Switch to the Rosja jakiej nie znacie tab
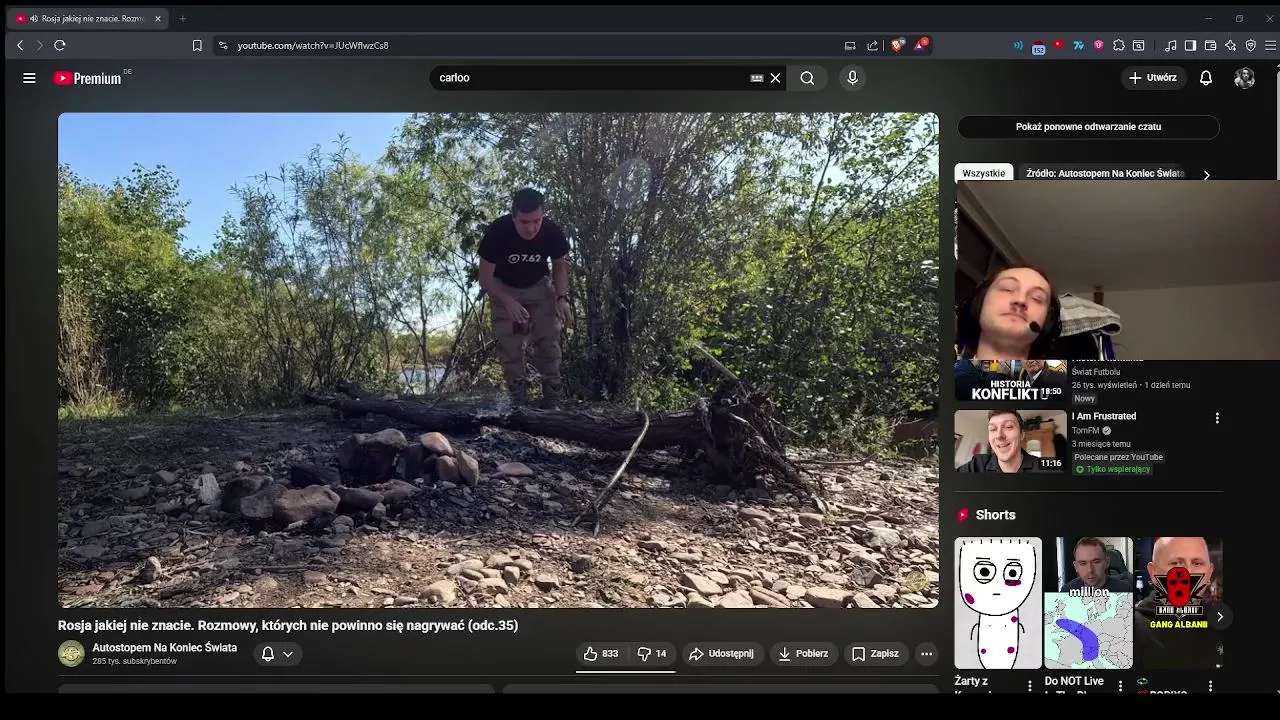The width and height of the screenshot is (1280, 720). click(x=90, y=18)
